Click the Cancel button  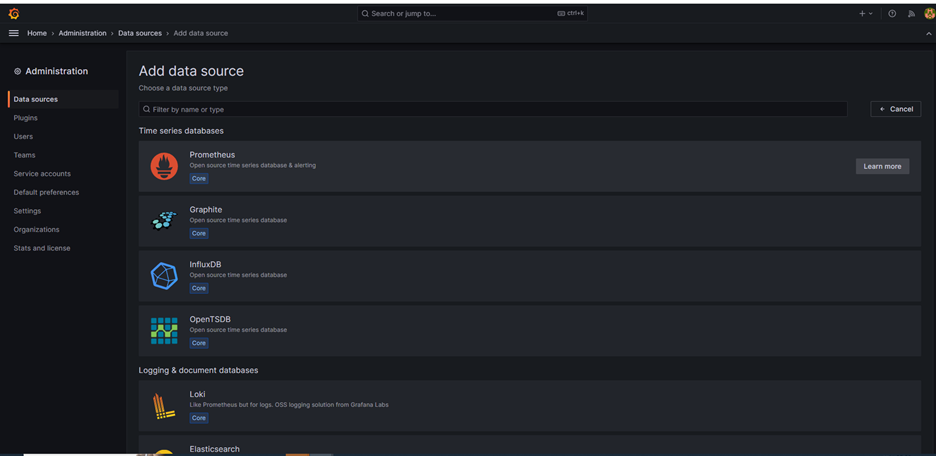[x=895, y=109]
